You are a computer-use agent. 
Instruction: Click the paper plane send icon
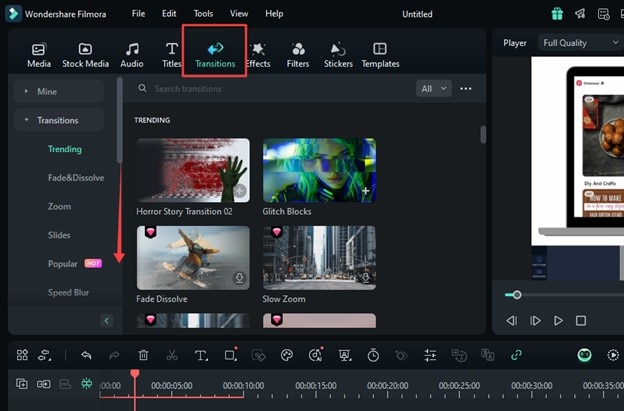click(x=580, y=14)
